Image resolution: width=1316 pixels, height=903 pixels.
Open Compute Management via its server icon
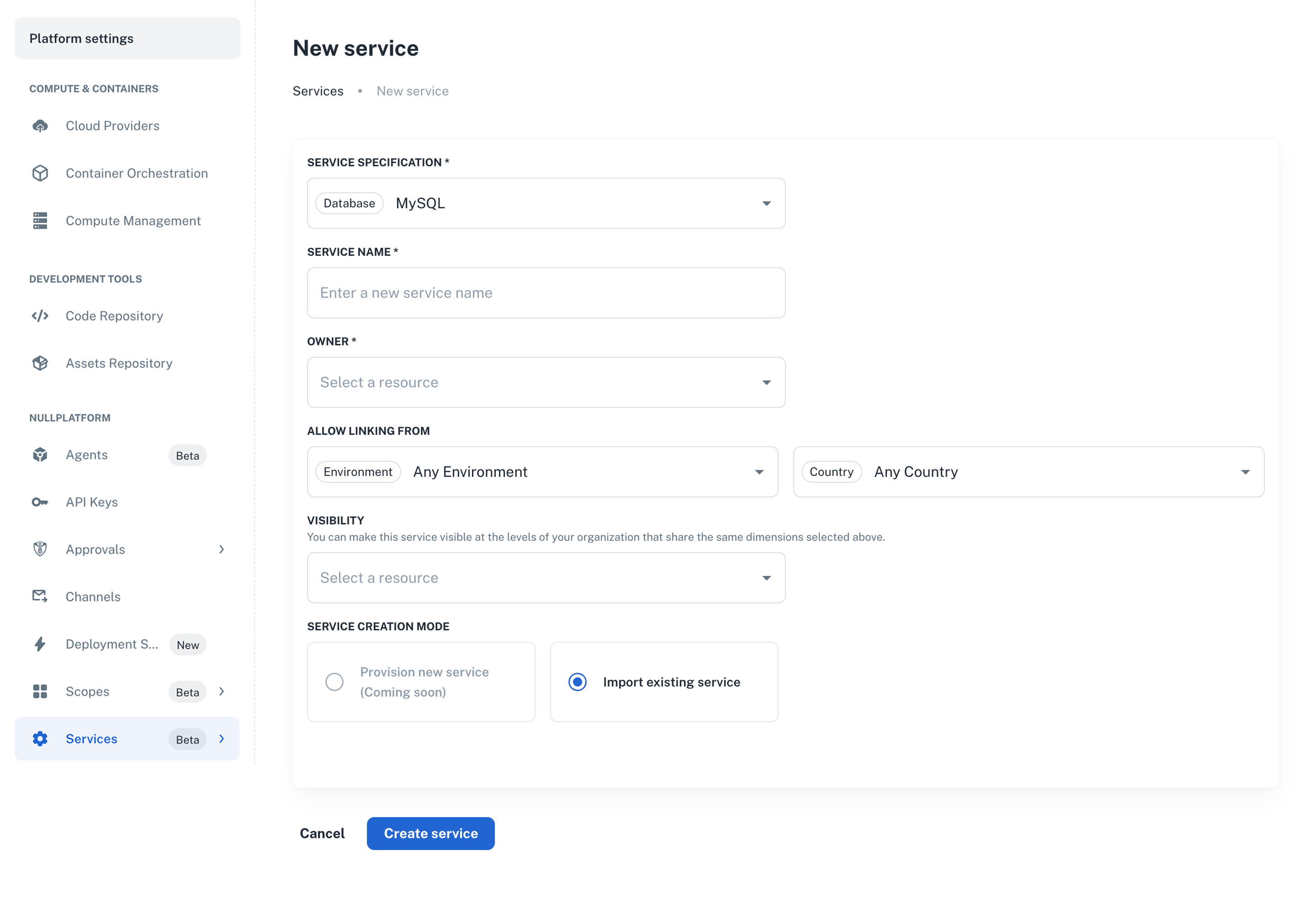(x=40, y=220)
